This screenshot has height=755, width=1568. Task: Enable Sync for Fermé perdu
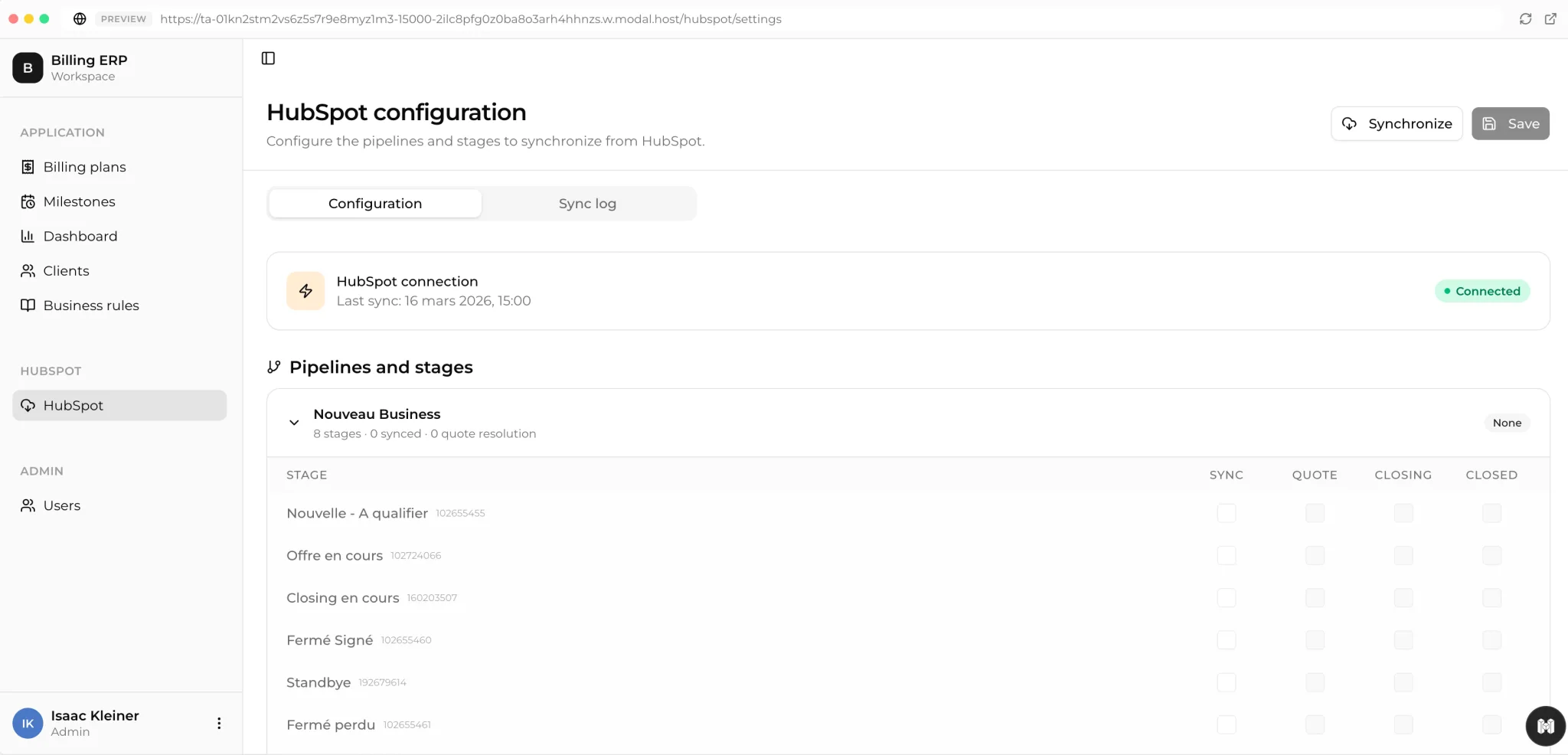[1227, 724]
